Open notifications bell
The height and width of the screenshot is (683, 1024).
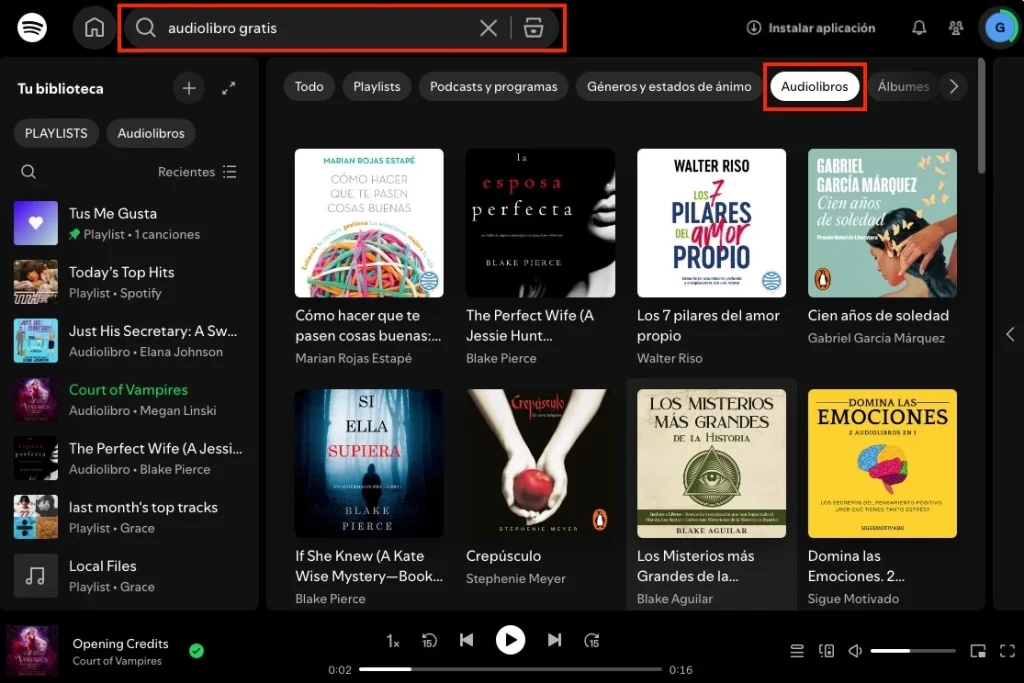(919, 27)
